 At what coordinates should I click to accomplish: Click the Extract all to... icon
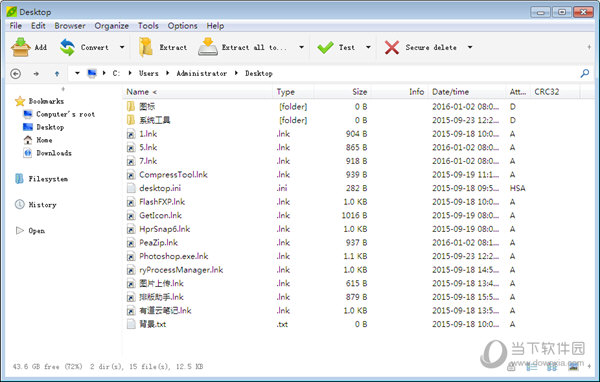point(208,47)
